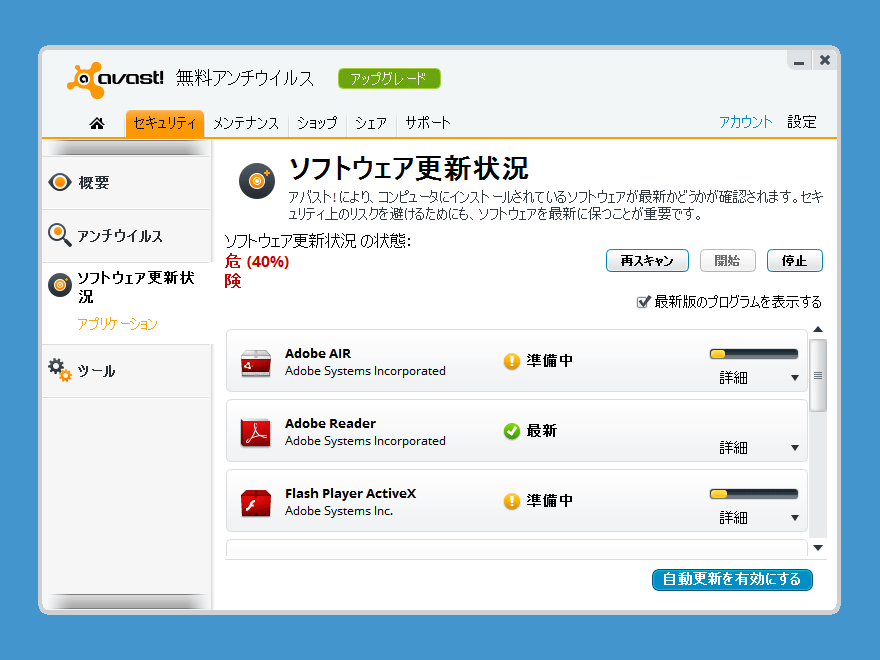
Task: Open the アカウント link
Action: coord(746,122)
